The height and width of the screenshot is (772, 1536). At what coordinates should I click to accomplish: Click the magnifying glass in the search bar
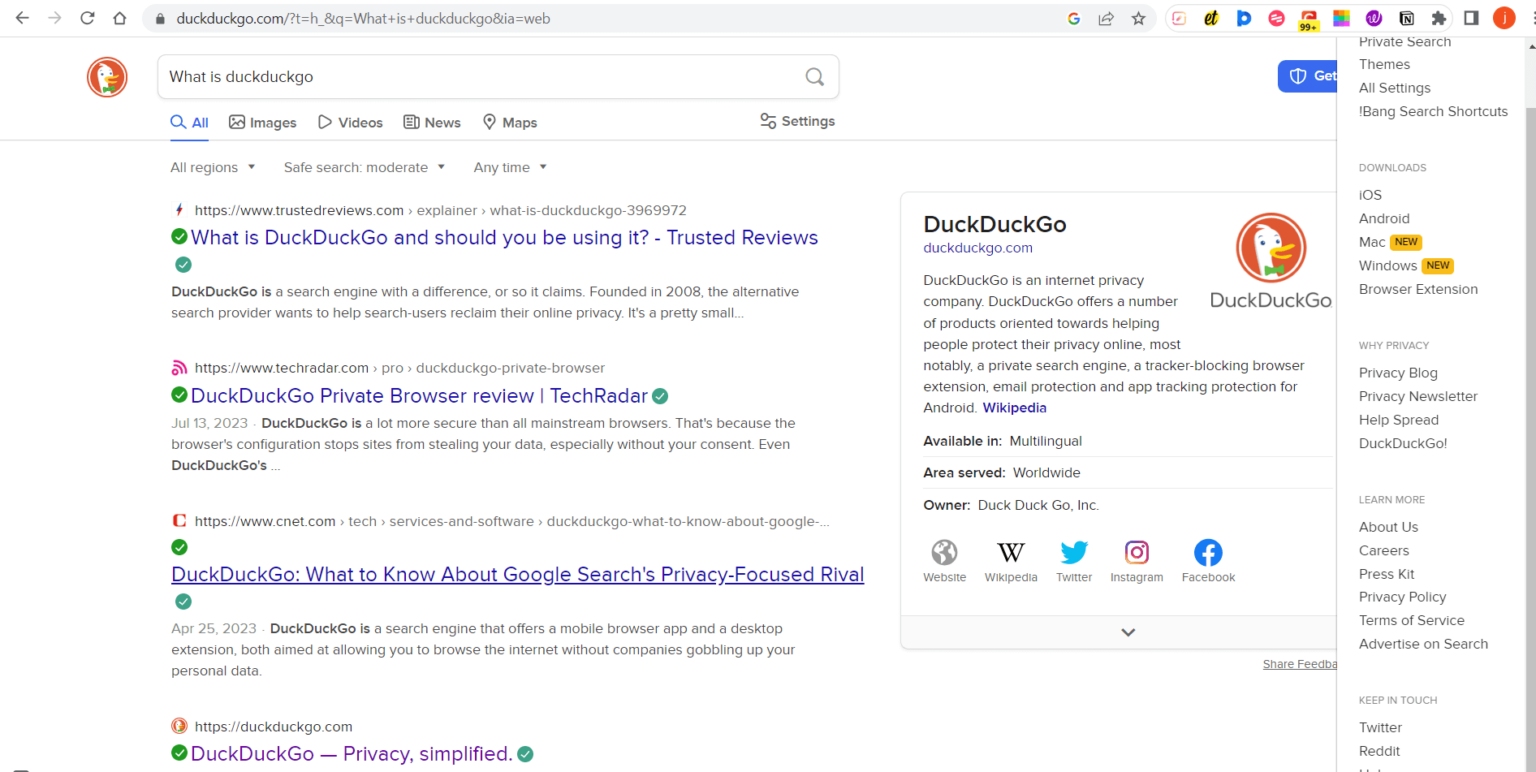coord(814,77)
